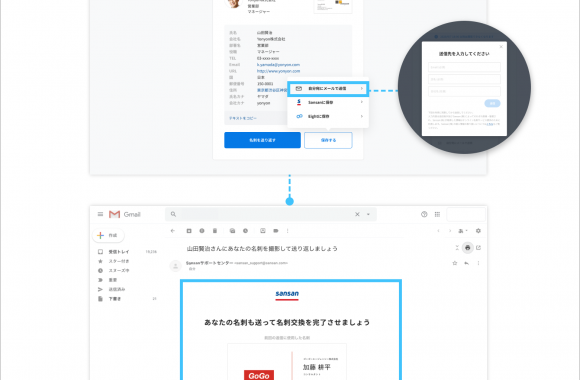Viewport: 580px width, 380px height.
Task: Star the message from Sansanサポートセンター
Action: click(455, 263)
